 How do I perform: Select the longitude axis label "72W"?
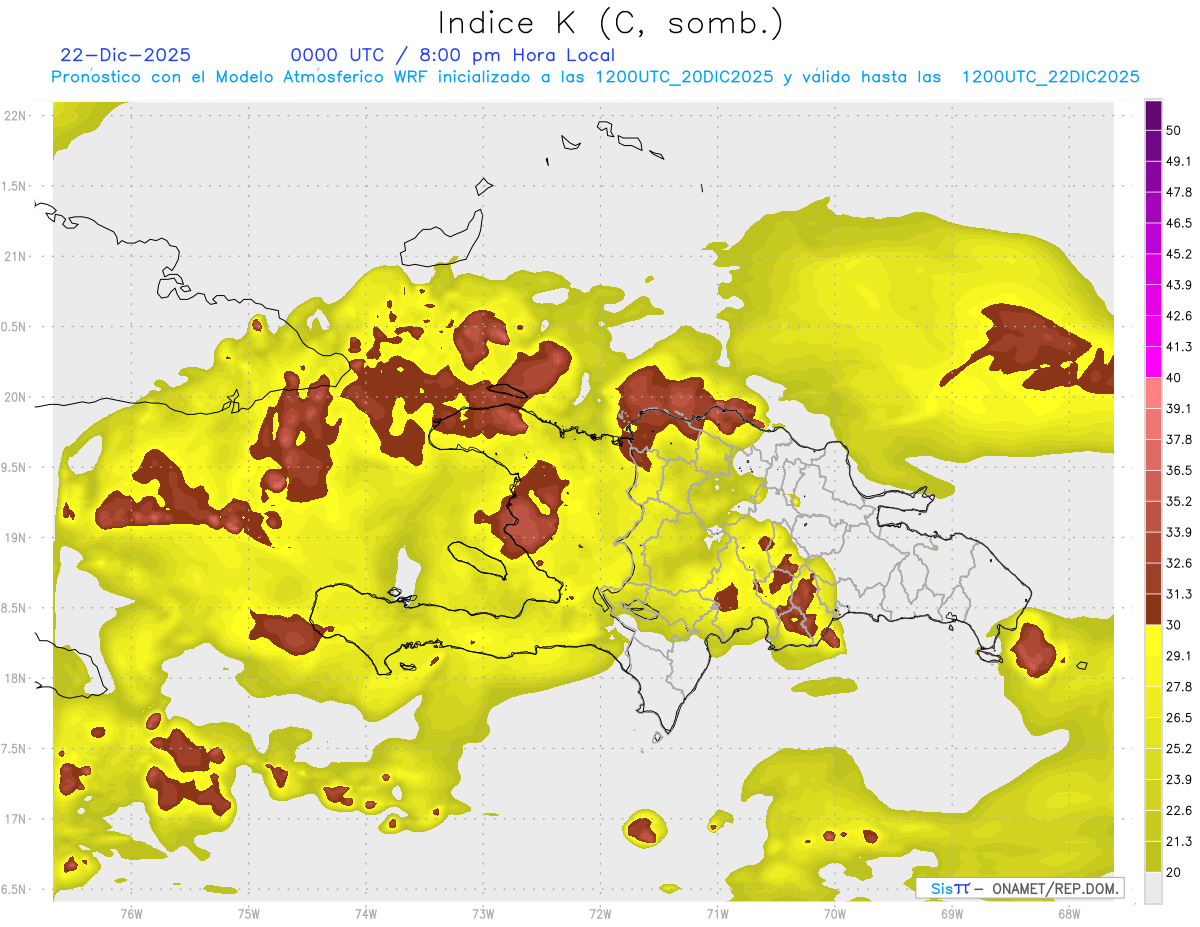[600, 914]
